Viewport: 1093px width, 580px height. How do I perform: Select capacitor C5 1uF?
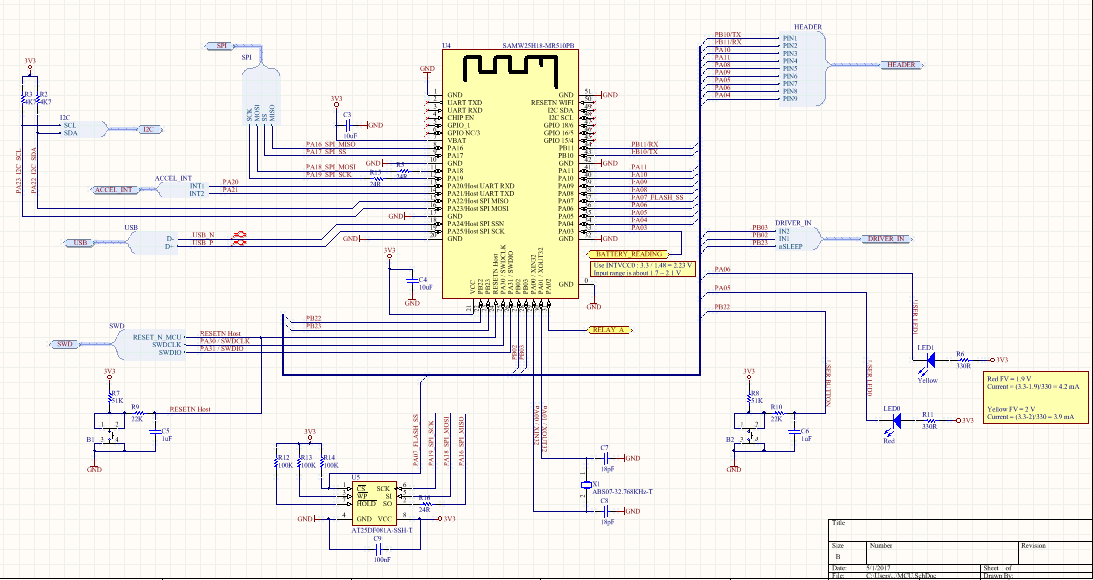pyautogui.click(x=155, y=434)
